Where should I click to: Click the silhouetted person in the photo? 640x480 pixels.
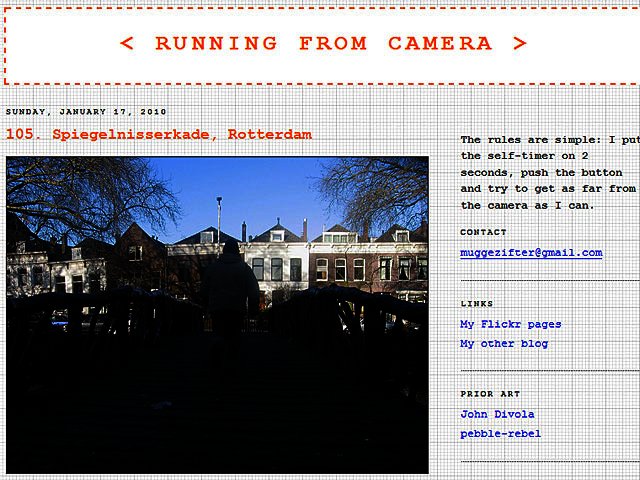(x=230, y=285)
